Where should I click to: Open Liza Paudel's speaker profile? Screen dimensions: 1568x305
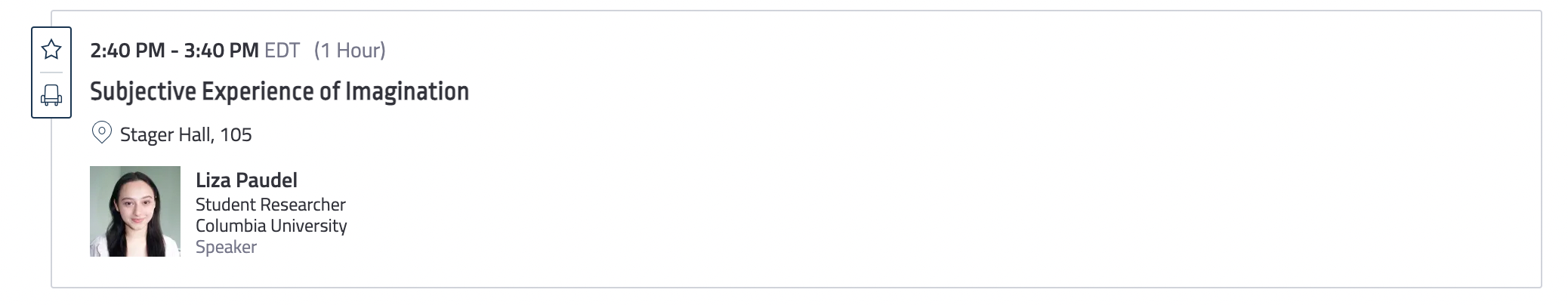[x=246, y=180]
